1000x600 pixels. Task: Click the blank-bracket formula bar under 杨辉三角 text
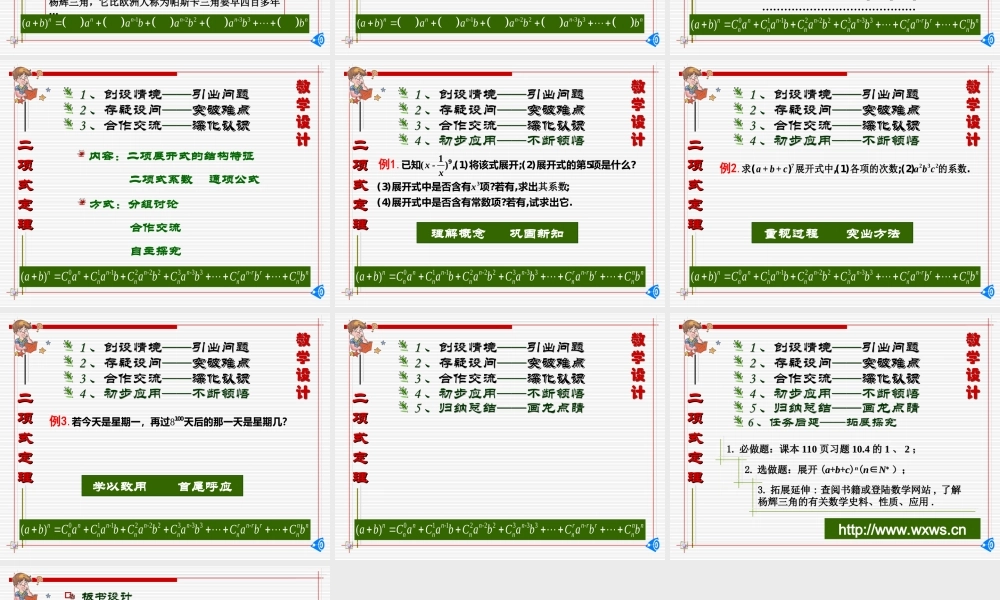(x=165, y=24)
